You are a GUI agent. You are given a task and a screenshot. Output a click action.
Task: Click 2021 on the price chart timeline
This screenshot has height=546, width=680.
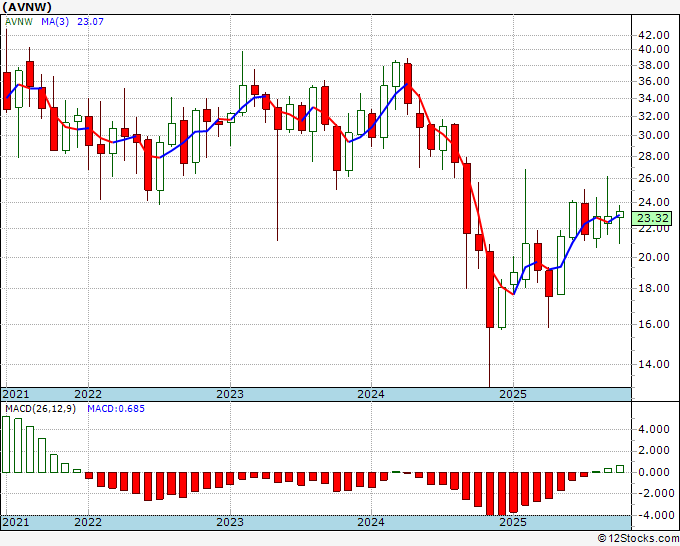click(x=16, y=394)
